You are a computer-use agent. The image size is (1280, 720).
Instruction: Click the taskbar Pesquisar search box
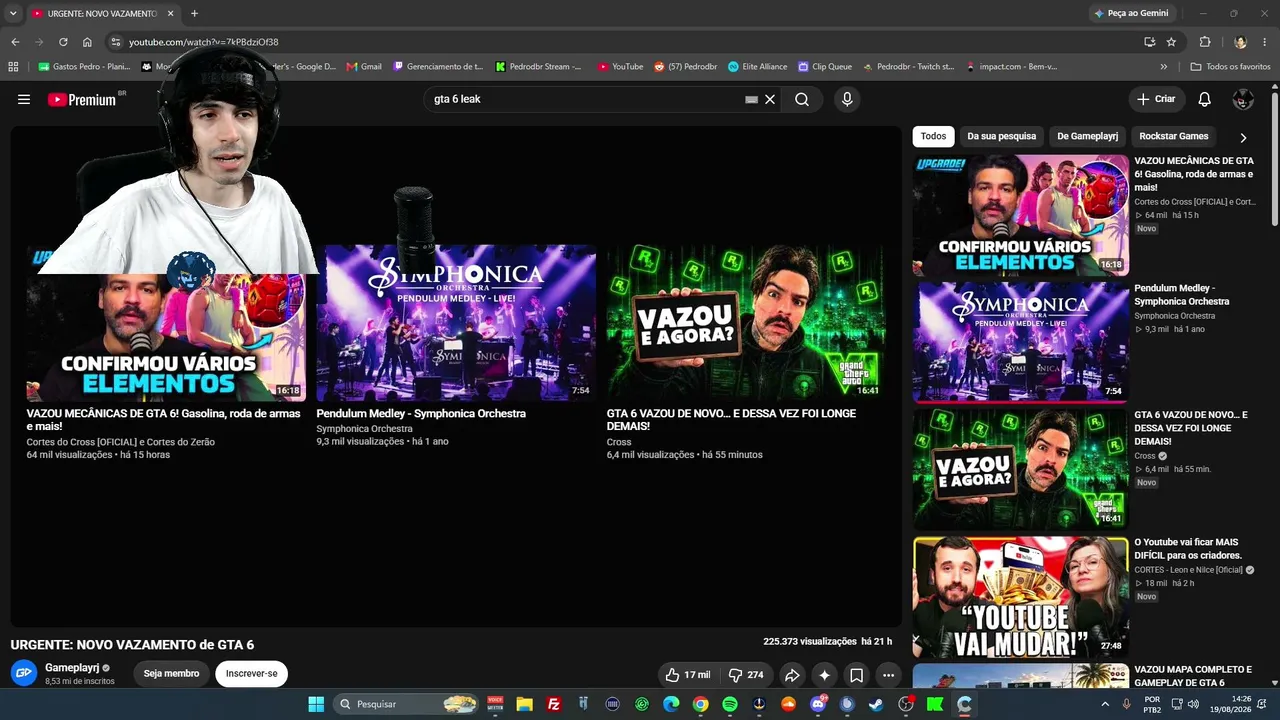pyautogui.click(x=406, y=704)
